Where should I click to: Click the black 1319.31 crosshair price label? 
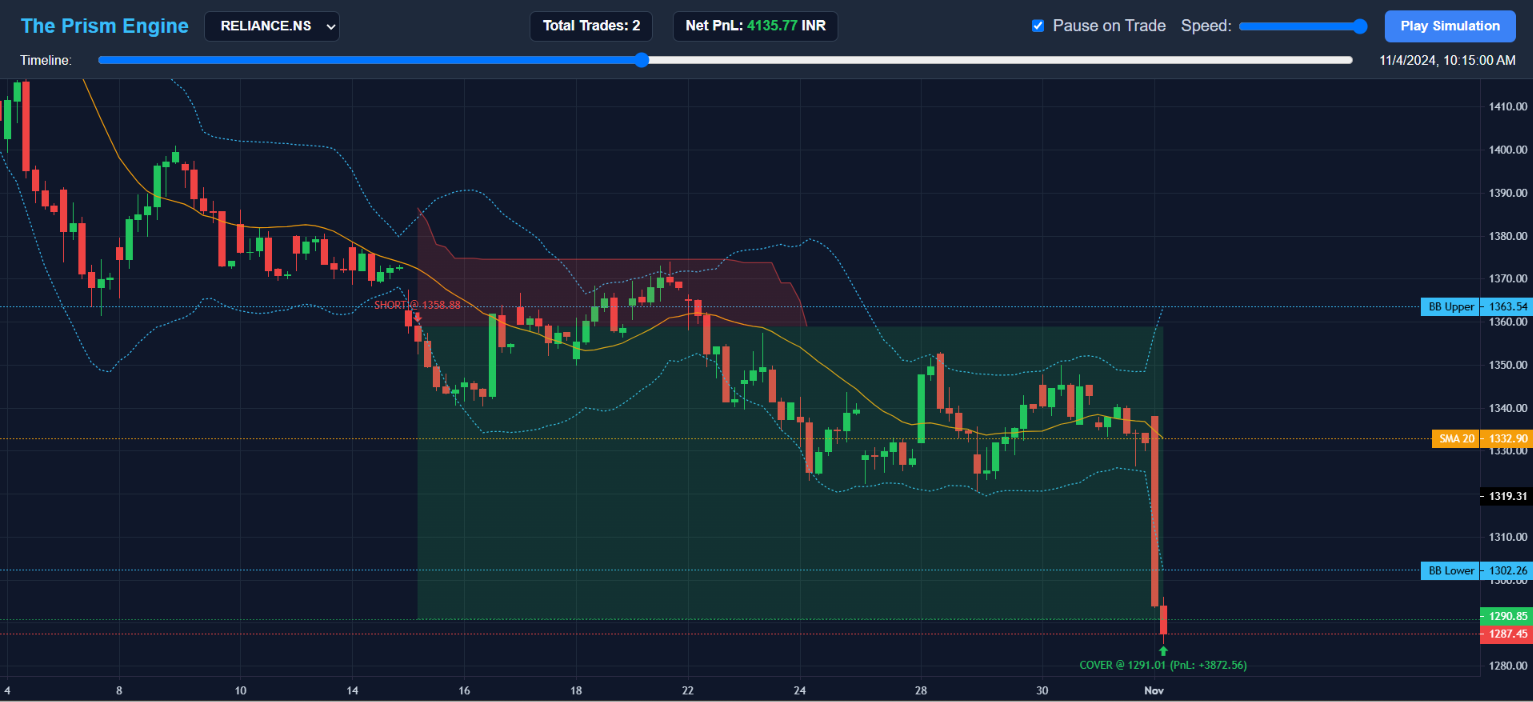tap(1505, 496)
